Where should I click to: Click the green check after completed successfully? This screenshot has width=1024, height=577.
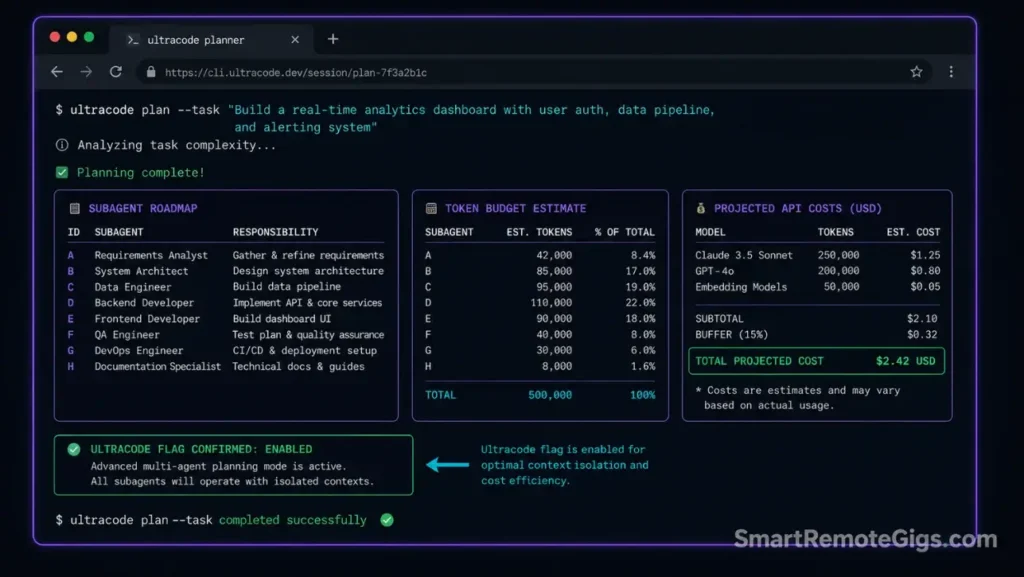point(387,520)
